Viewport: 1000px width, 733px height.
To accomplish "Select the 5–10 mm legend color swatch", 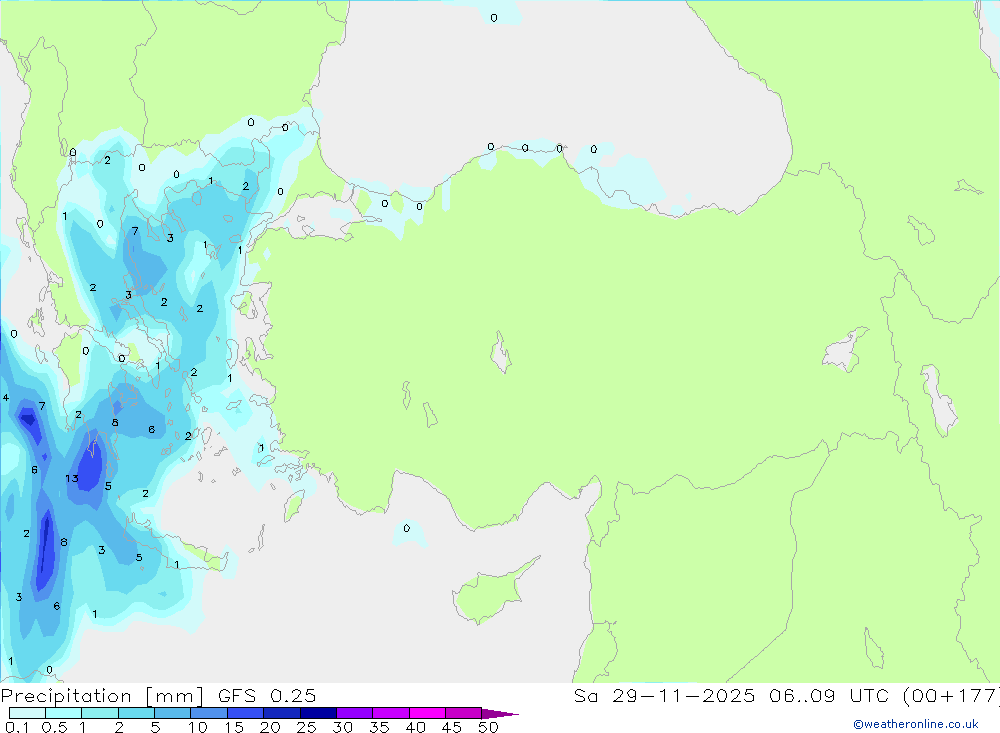I will coord(173,713).
